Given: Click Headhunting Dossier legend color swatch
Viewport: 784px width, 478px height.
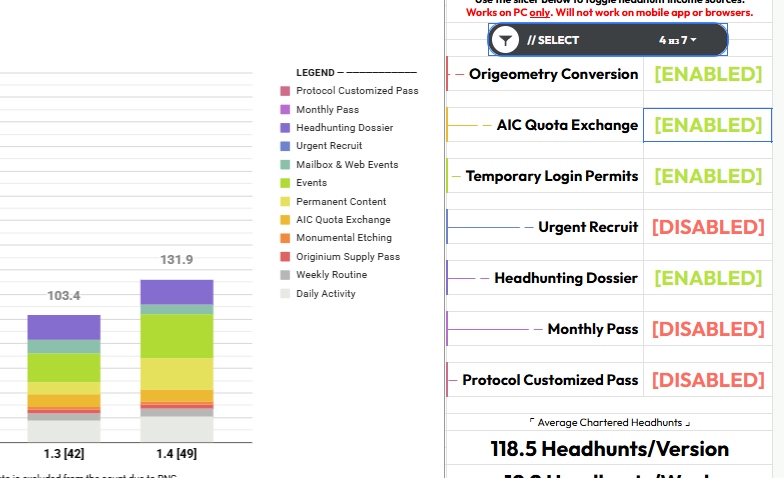Looking at the screenshot, I should click(285, 128).
